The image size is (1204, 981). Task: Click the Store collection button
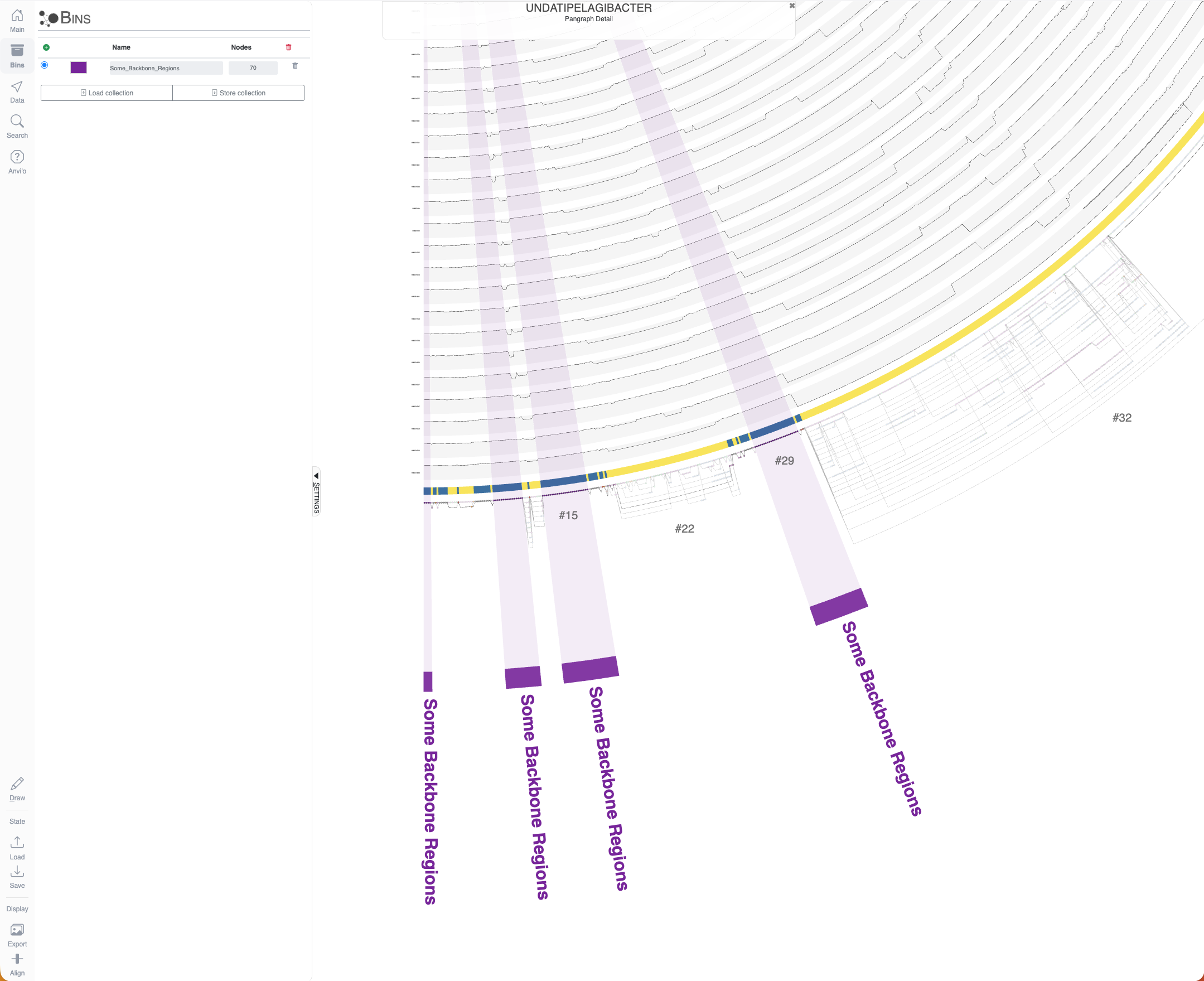click(x=239, y=93)
